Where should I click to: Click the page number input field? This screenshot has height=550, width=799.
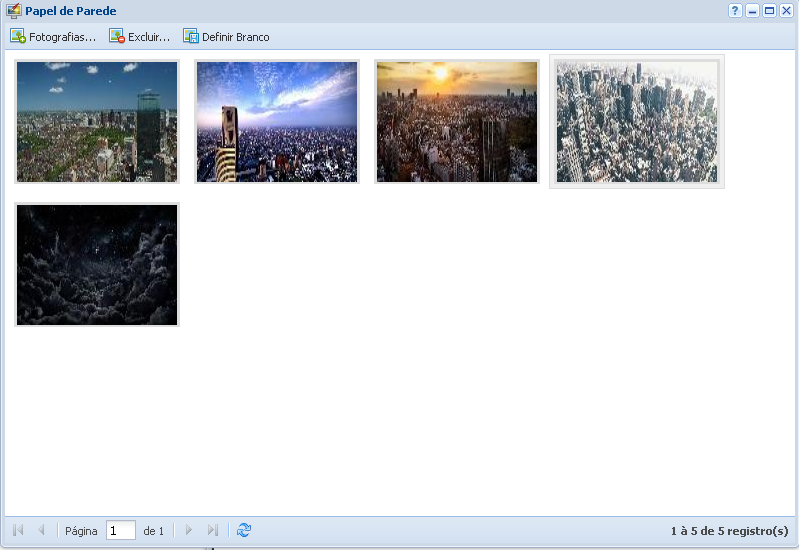pyautogui.click(x=120, y=530)
